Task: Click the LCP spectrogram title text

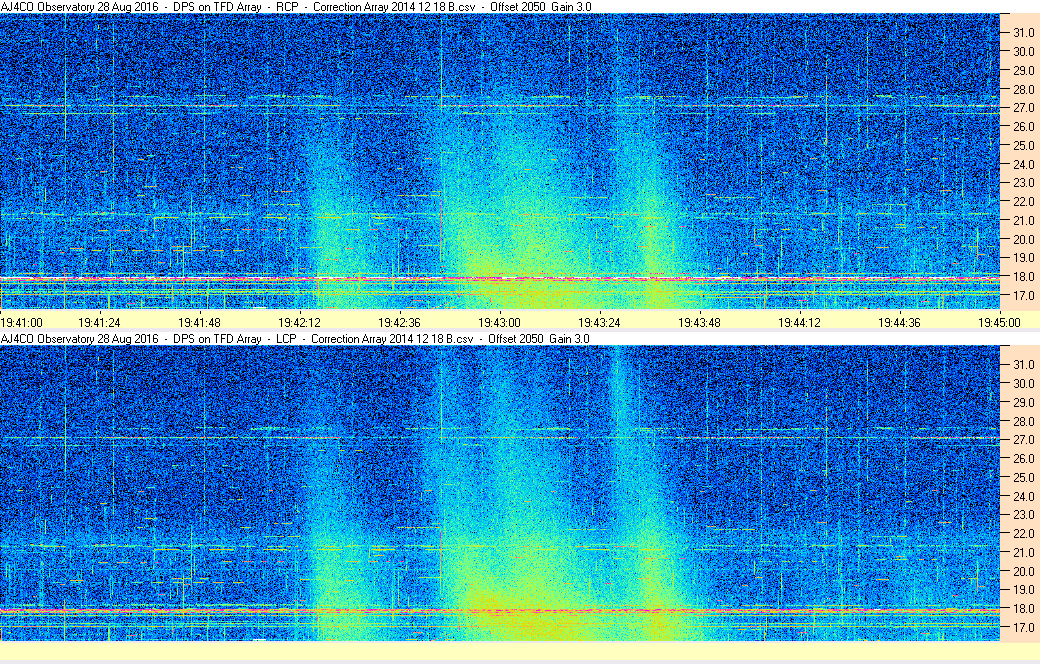Action: (x=295, y=339)
